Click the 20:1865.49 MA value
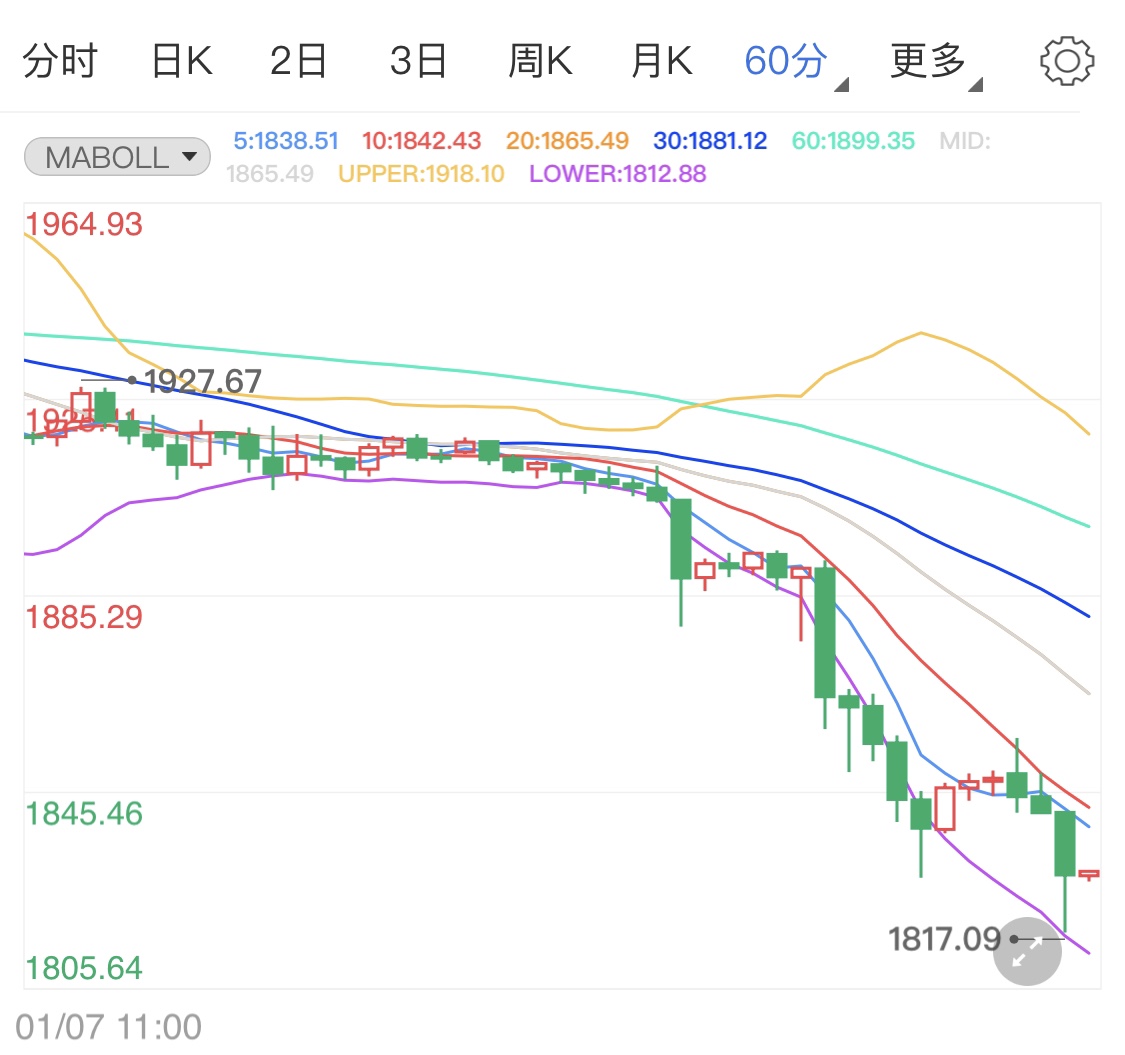1125x1055 pixels. tap(567, 141)
